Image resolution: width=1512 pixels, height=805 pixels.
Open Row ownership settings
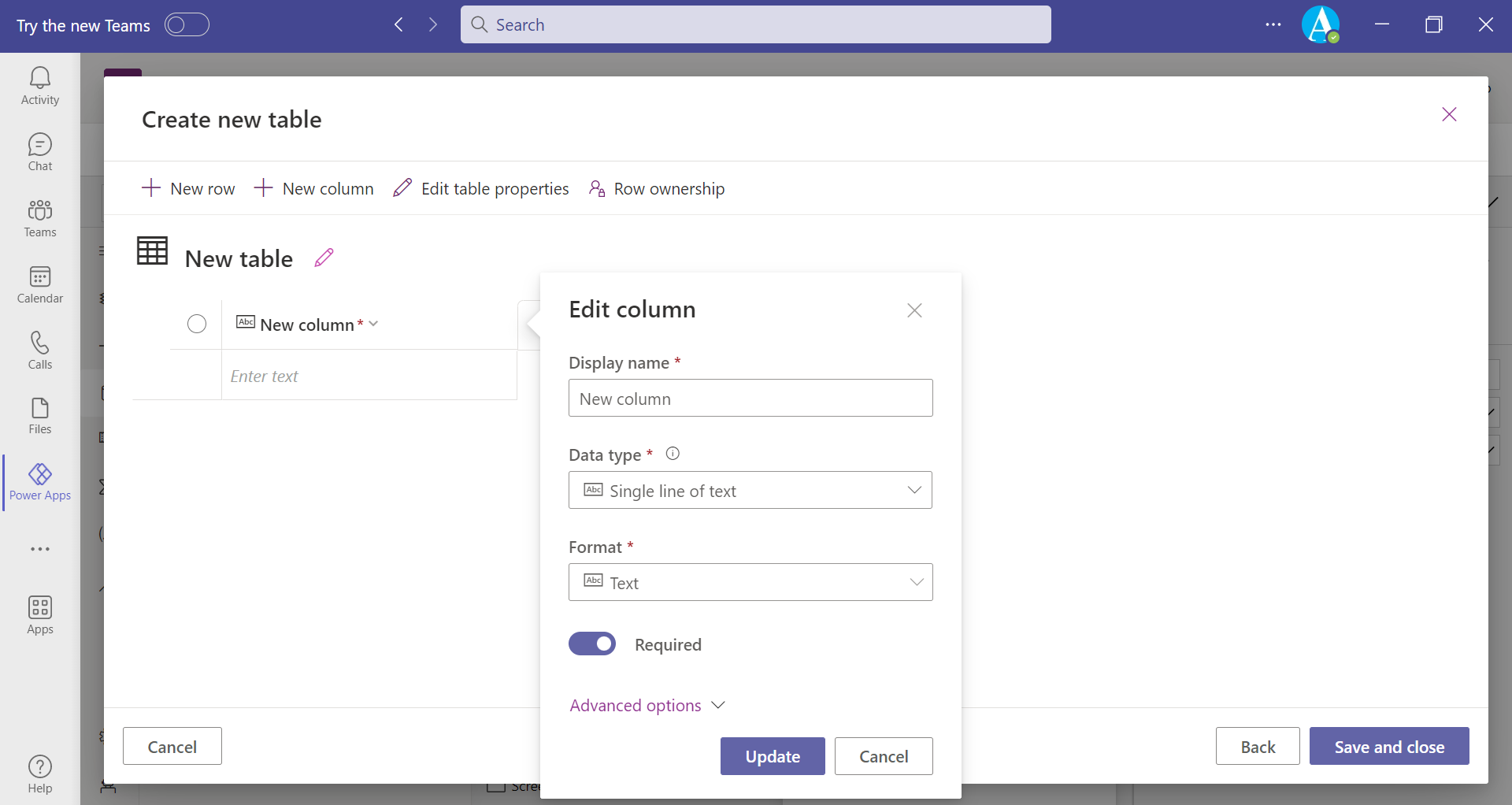point(657,188)
